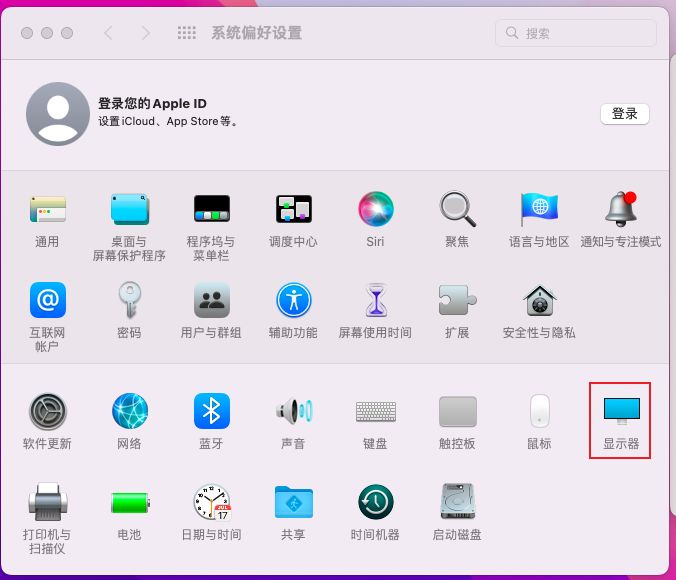The width and height of the screenshot is (676, 580).
Task: Click the Apple ID profile avatar
Action: tap(58, 114)
